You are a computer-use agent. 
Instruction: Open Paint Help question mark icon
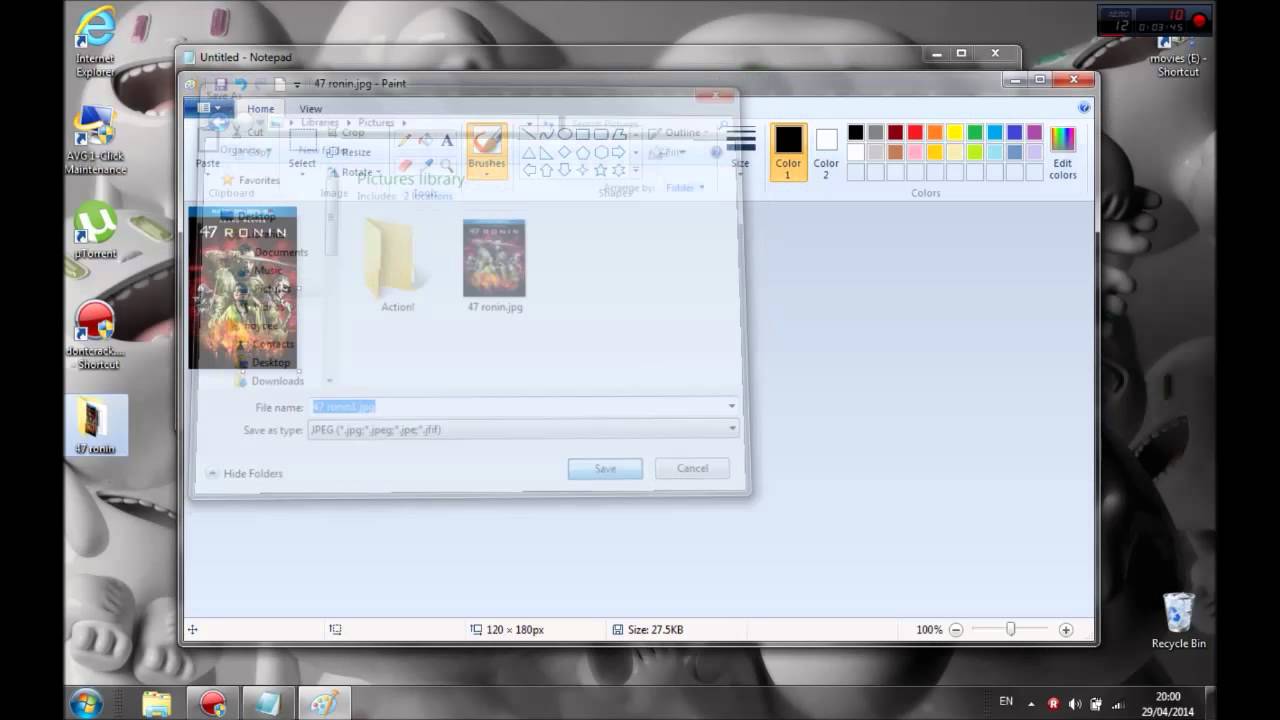pos(1084,107)
